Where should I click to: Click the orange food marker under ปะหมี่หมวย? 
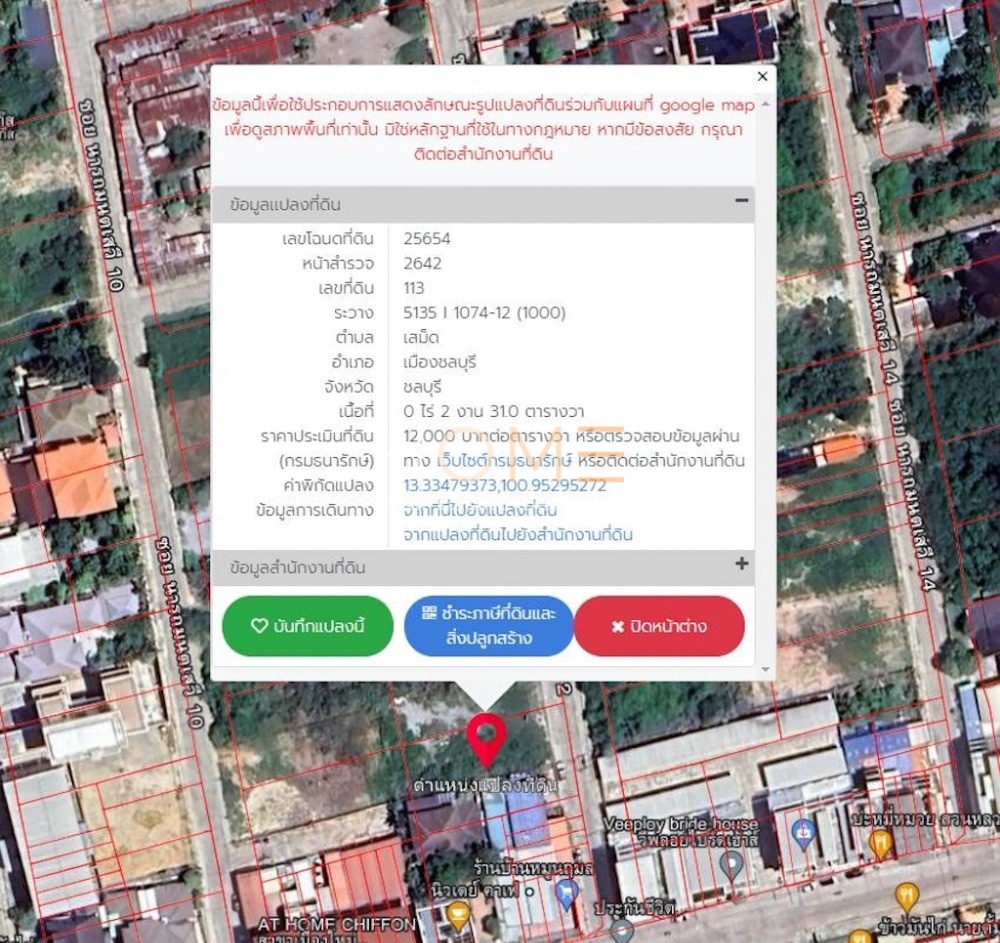click(880, 842)
